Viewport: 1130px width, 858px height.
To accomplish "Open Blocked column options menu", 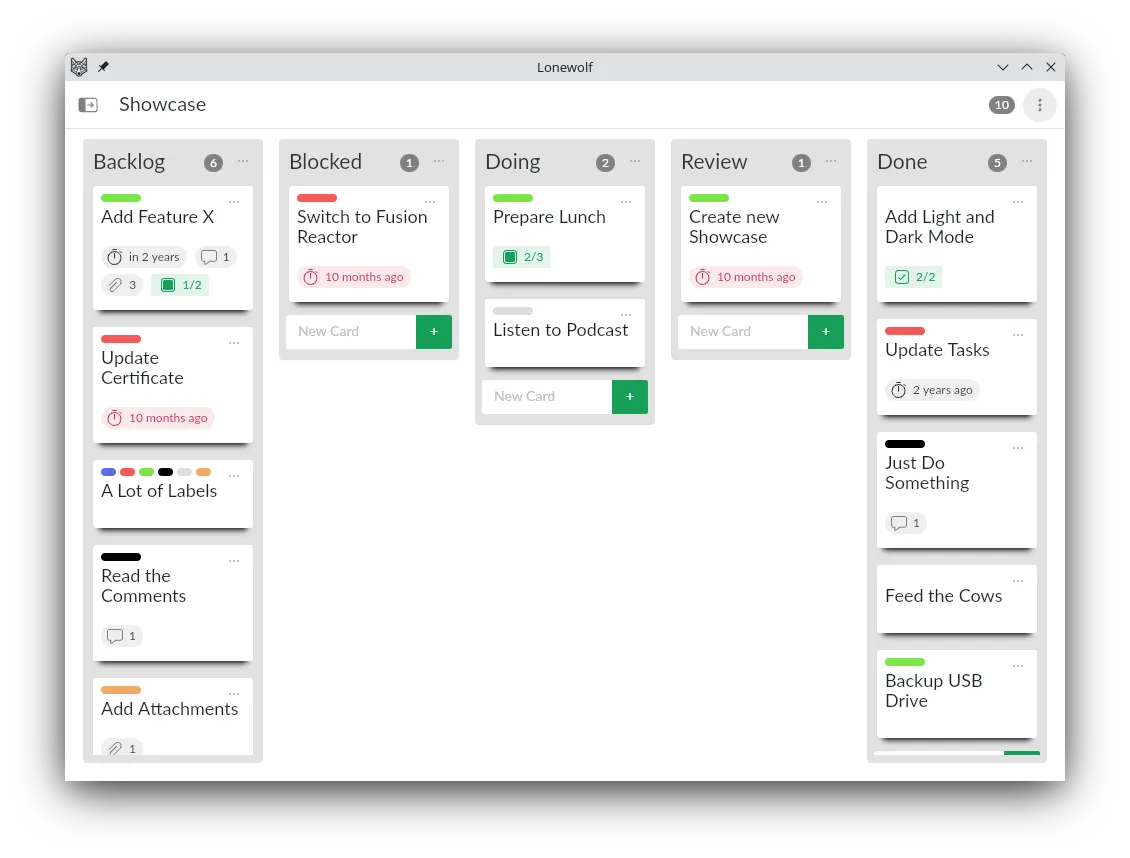I will (439, 161).
